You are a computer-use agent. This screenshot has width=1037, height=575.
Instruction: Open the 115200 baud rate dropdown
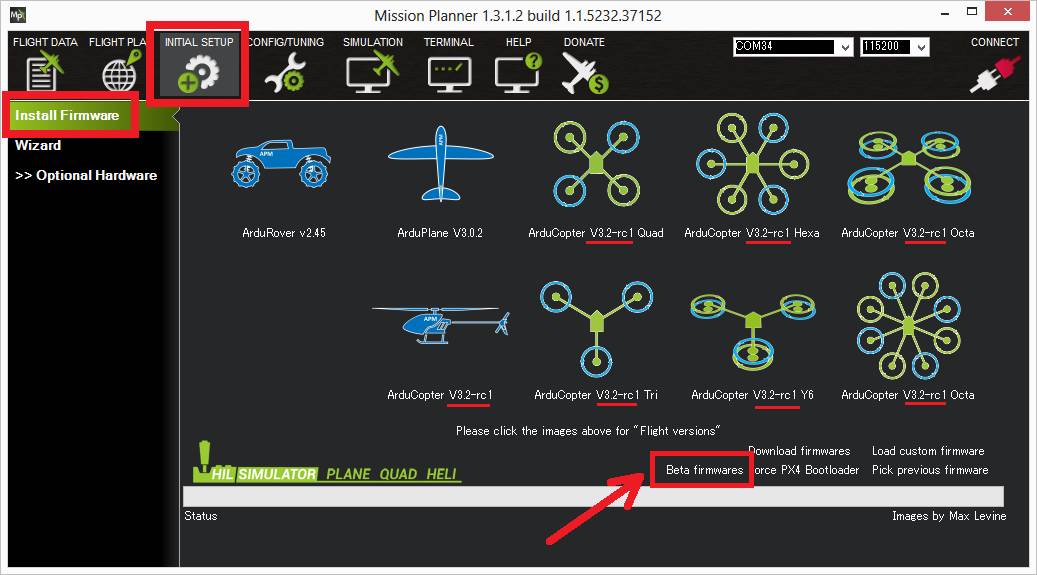pyautogui.click(x=921, y=47)
